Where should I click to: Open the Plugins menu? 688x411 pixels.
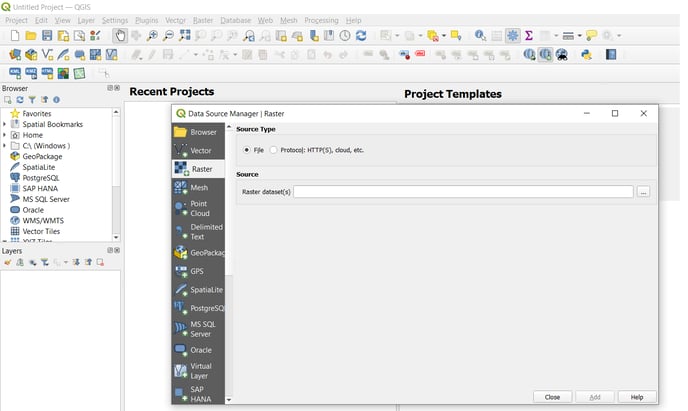click(147, 20)
